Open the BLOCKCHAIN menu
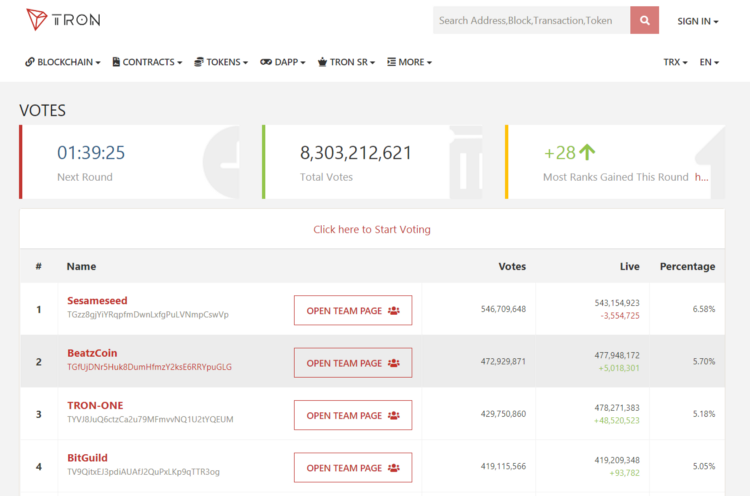The image size is (750, 496). coord(63,62)
